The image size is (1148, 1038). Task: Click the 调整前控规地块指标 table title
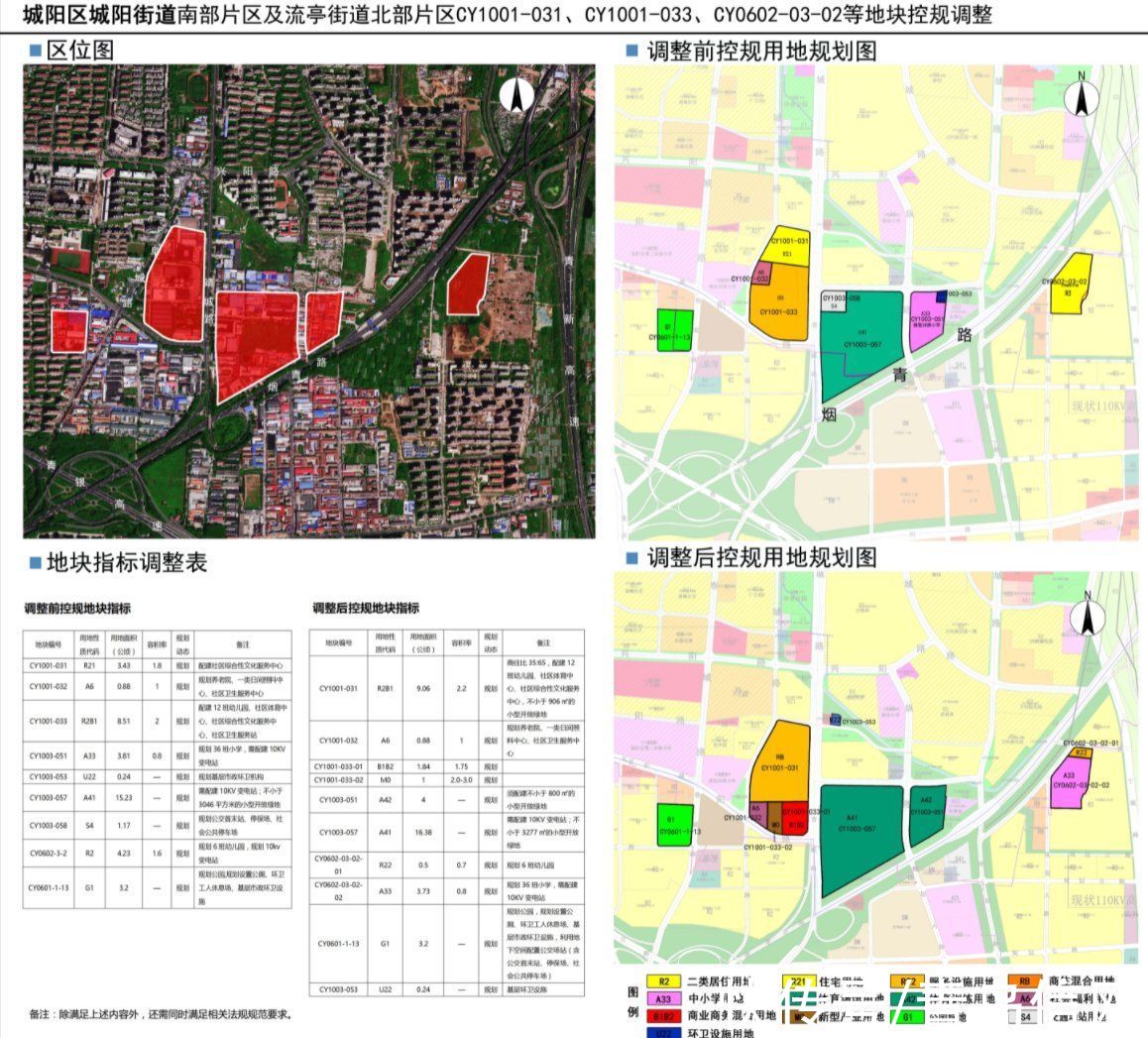pos(77,609)
